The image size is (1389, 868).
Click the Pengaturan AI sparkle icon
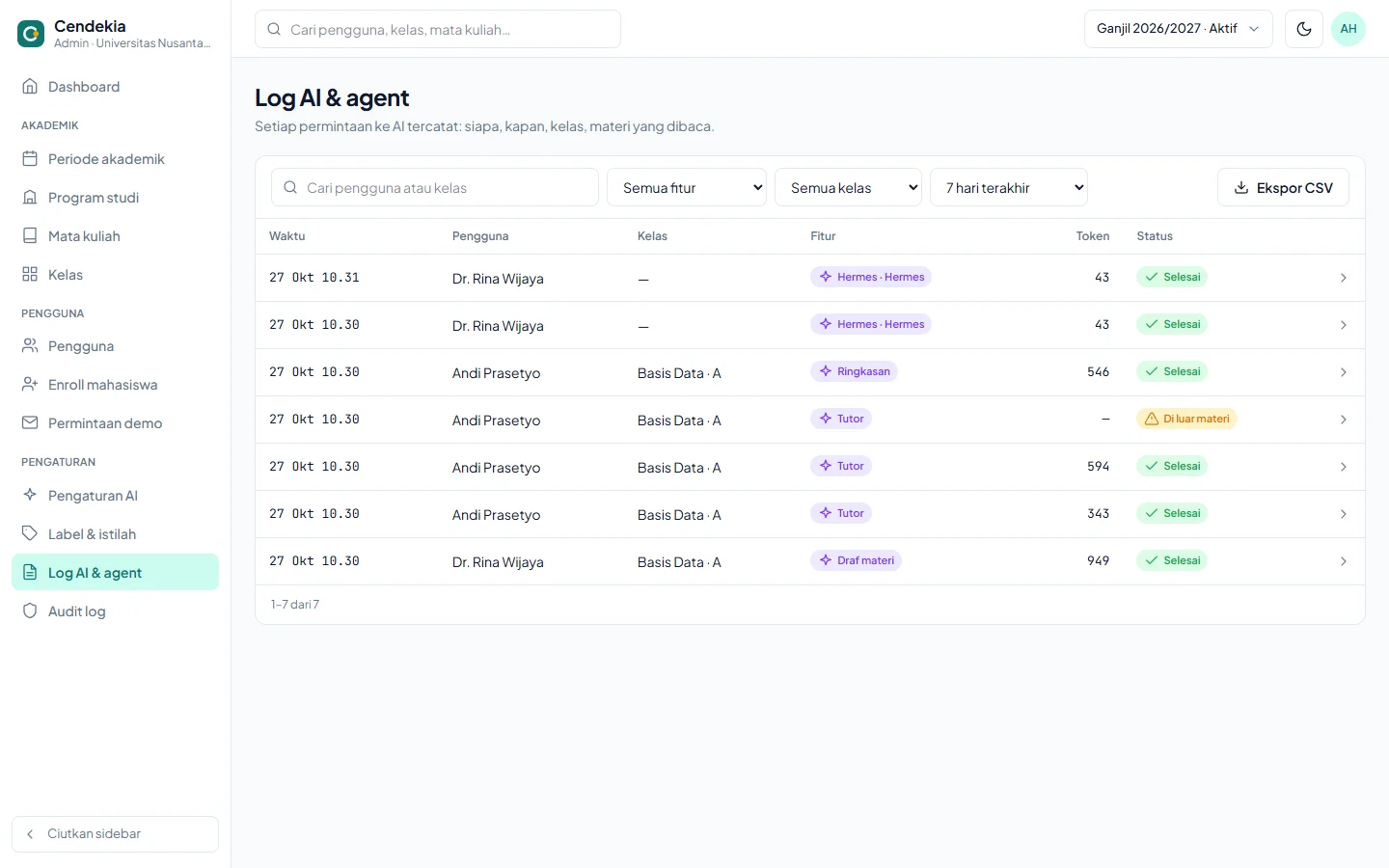pos(30,496)
